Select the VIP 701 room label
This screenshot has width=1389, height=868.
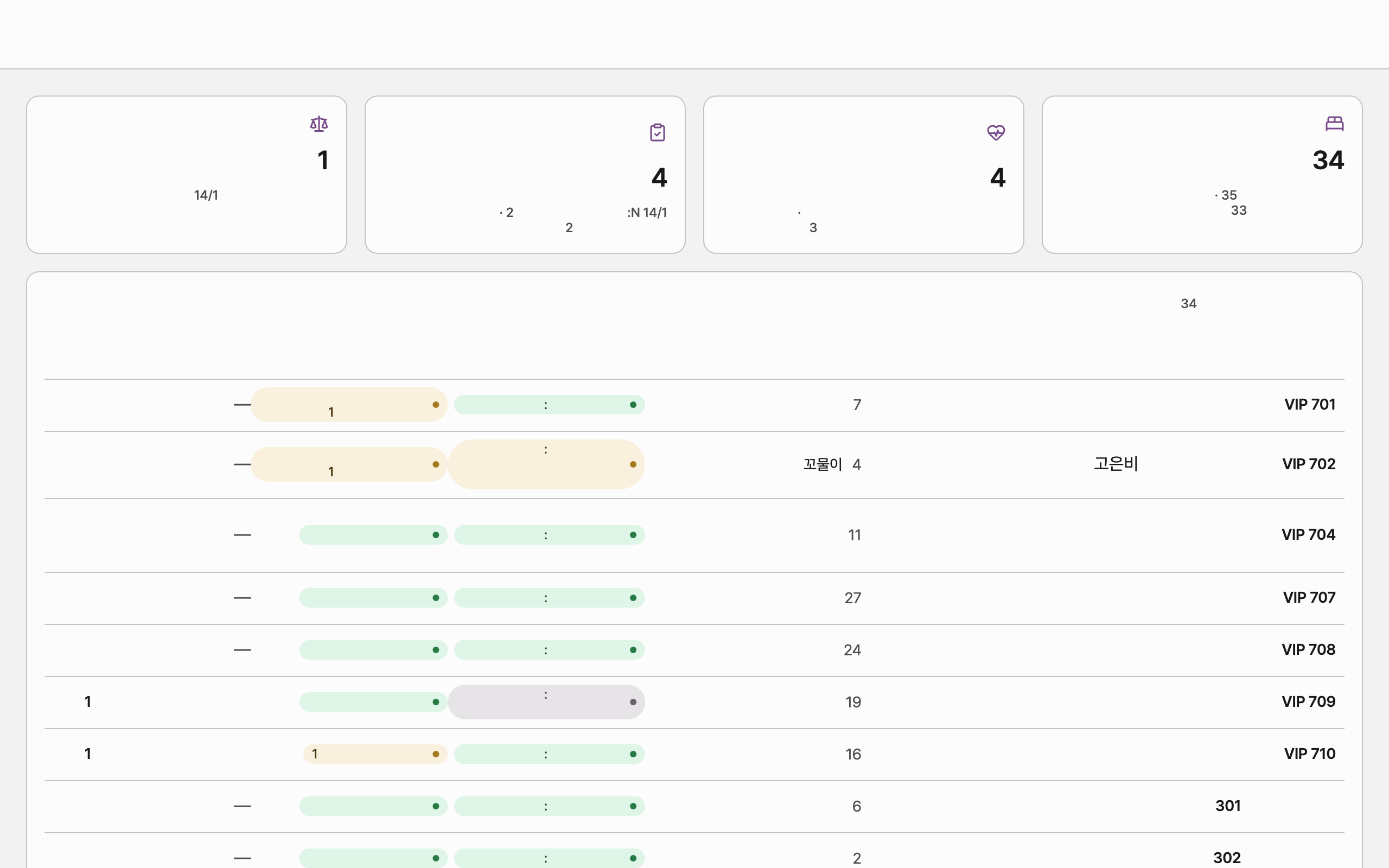(1309, 405)
